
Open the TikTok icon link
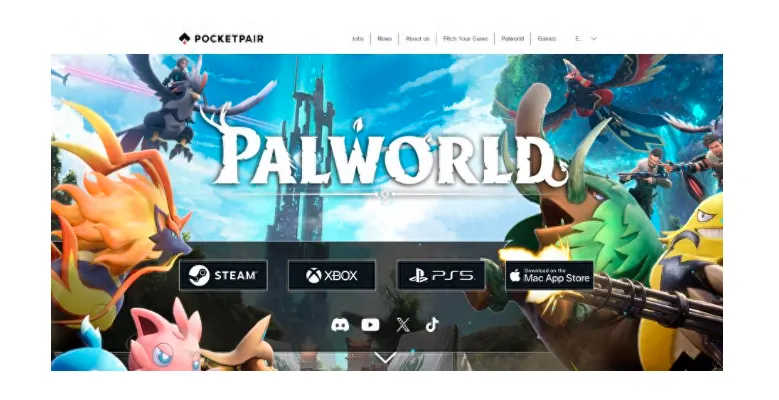[432, 325]
